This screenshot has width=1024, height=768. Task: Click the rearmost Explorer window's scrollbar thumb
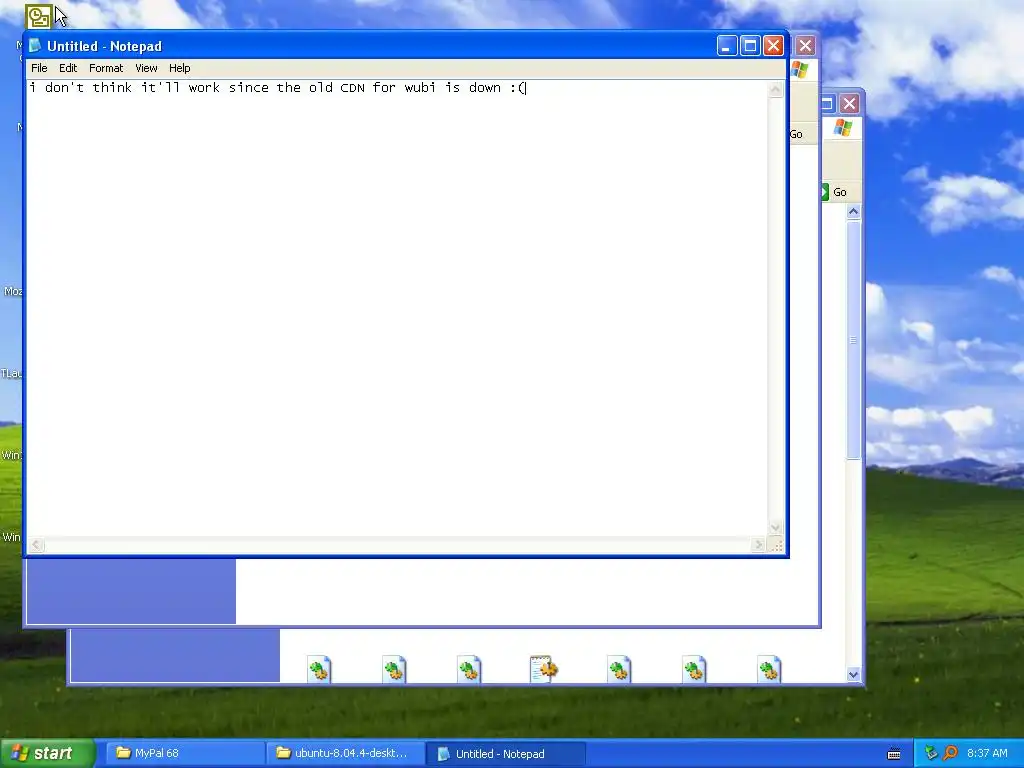854,340
